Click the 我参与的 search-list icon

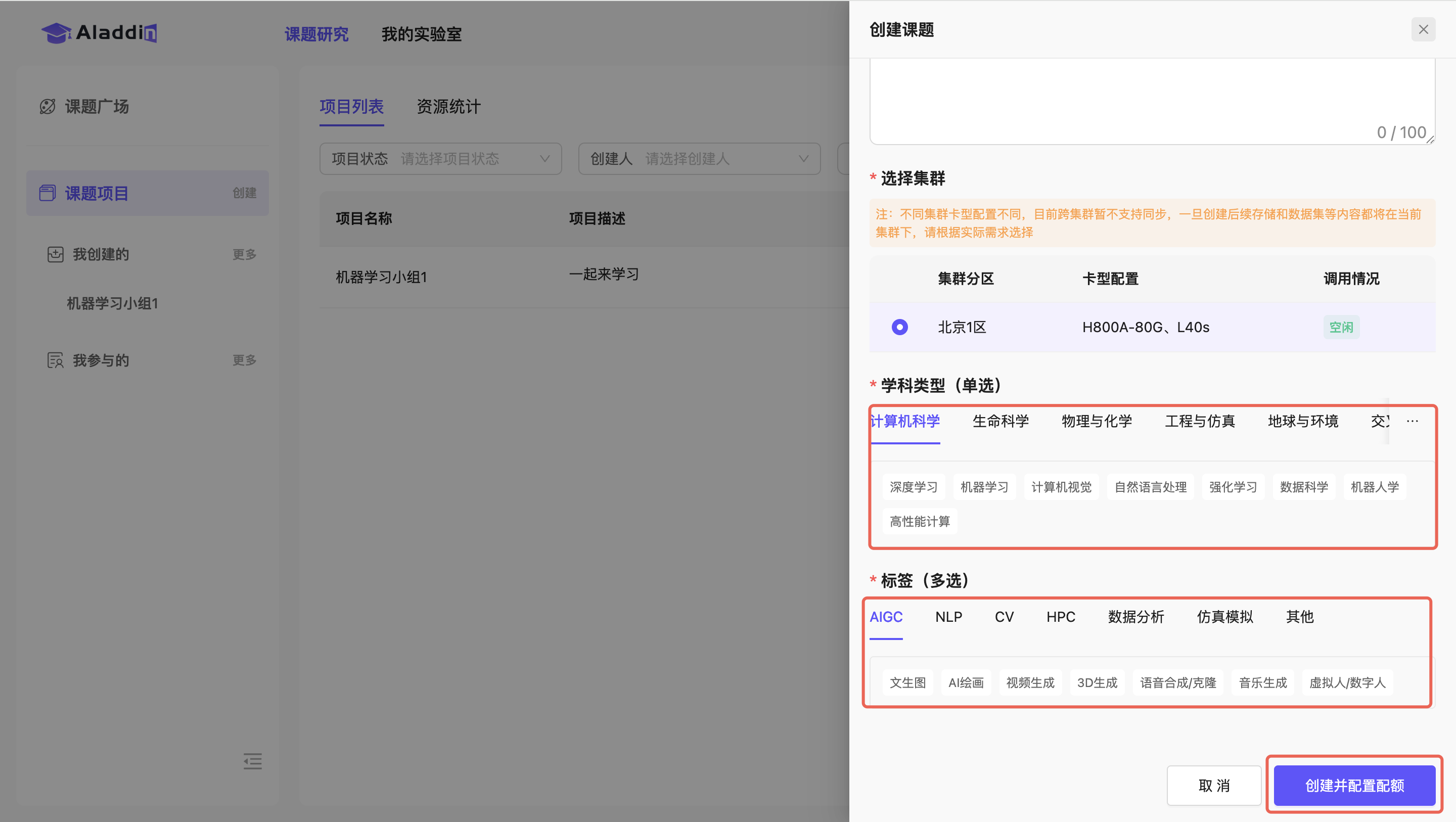(x=56, y=360)
